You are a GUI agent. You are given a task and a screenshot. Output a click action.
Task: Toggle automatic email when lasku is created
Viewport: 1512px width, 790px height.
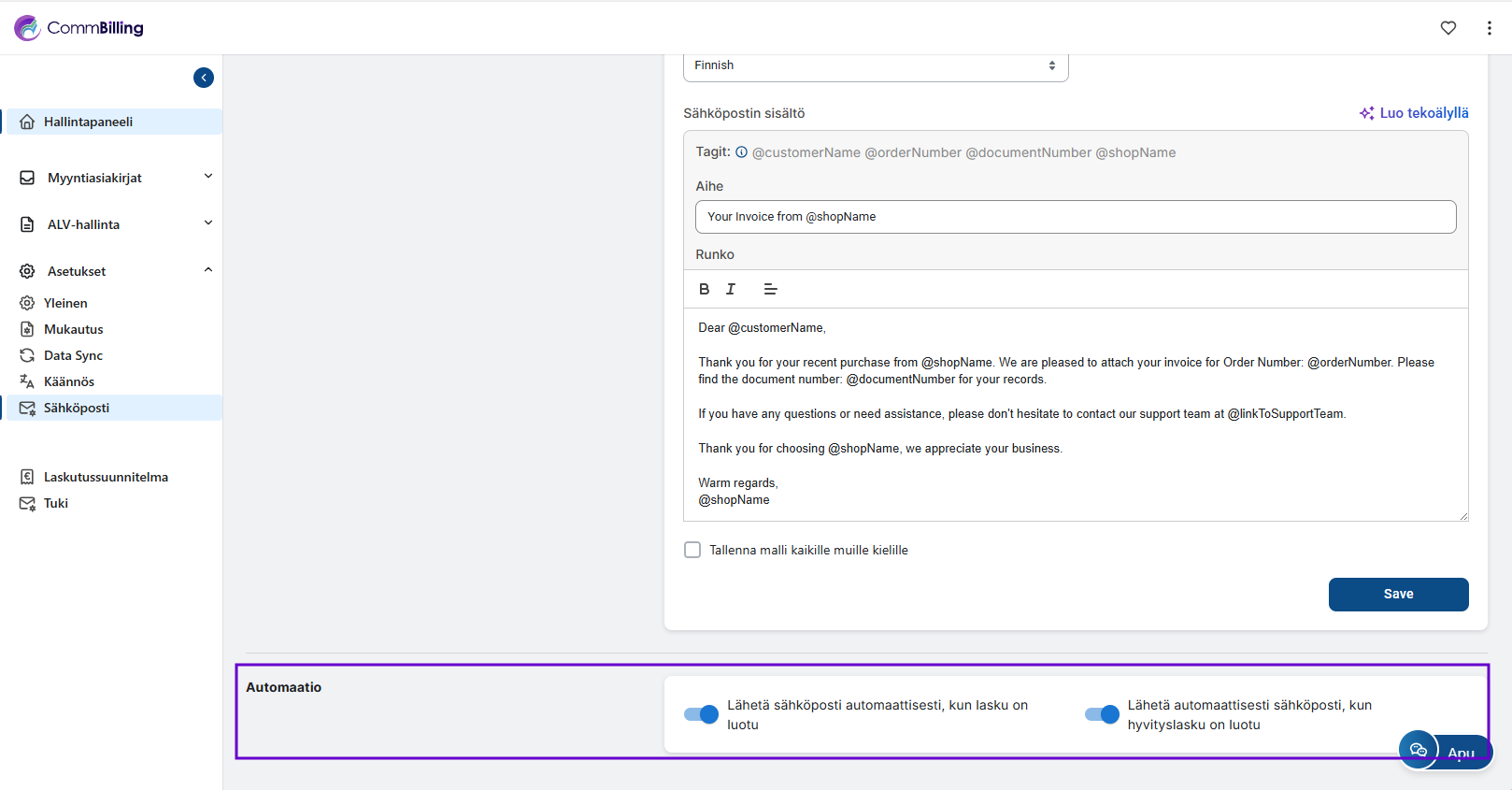[x=701, y=714]
